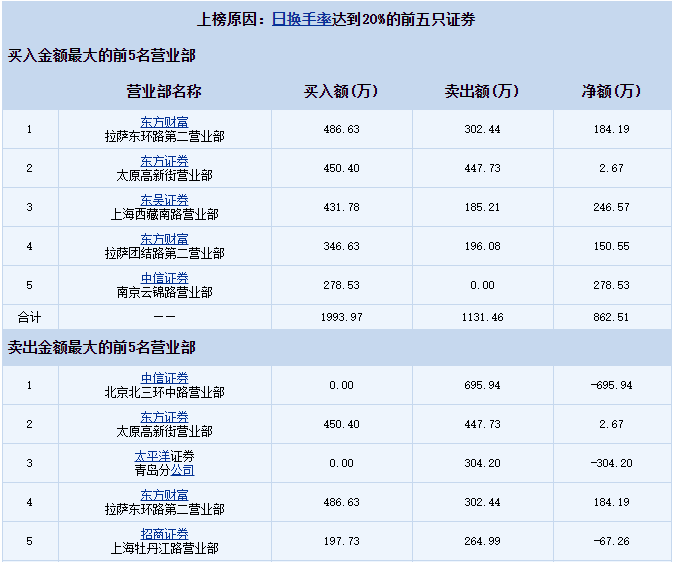The width and height of the screenshot is (673, 562).
Task: Open 东方证券 link in the top-sellers section
Action: pyautogui.click(x=164, y=417)
